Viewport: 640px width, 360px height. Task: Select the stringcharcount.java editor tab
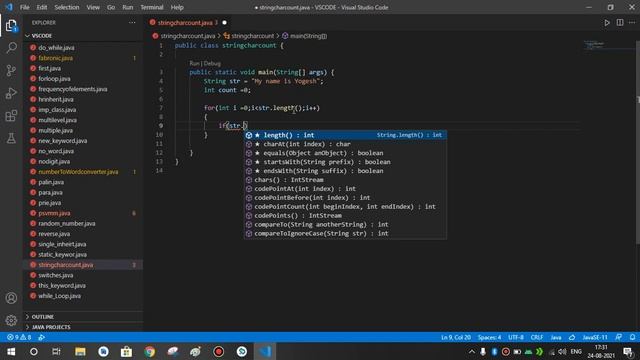point(188,23)
